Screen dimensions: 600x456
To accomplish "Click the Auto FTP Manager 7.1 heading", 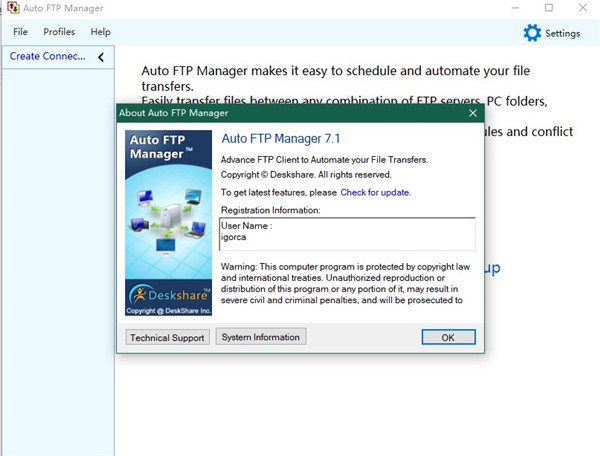I will (281, 138).
